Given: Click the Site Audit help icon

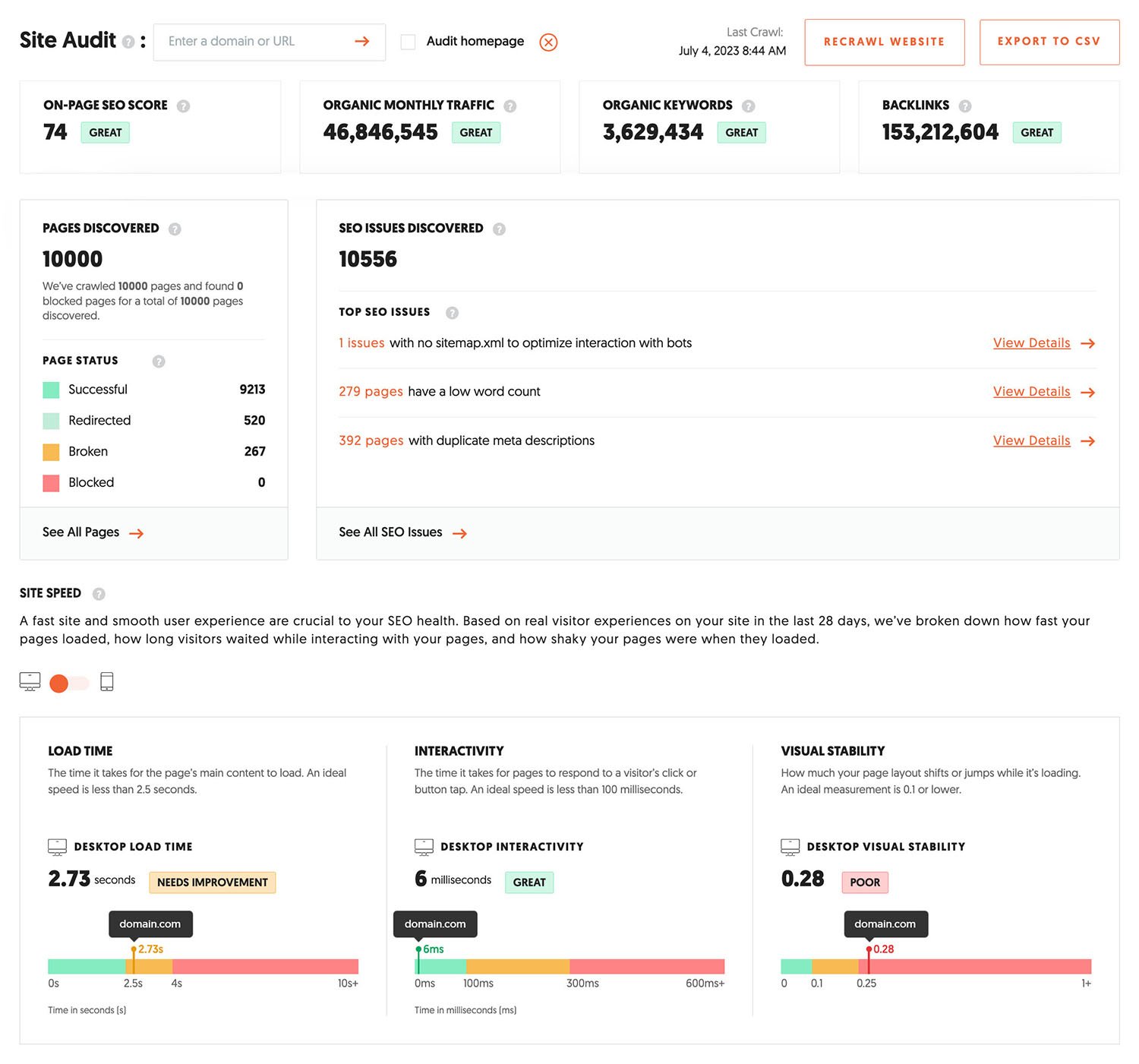Looking at the screenshot, I should (128, 42).
